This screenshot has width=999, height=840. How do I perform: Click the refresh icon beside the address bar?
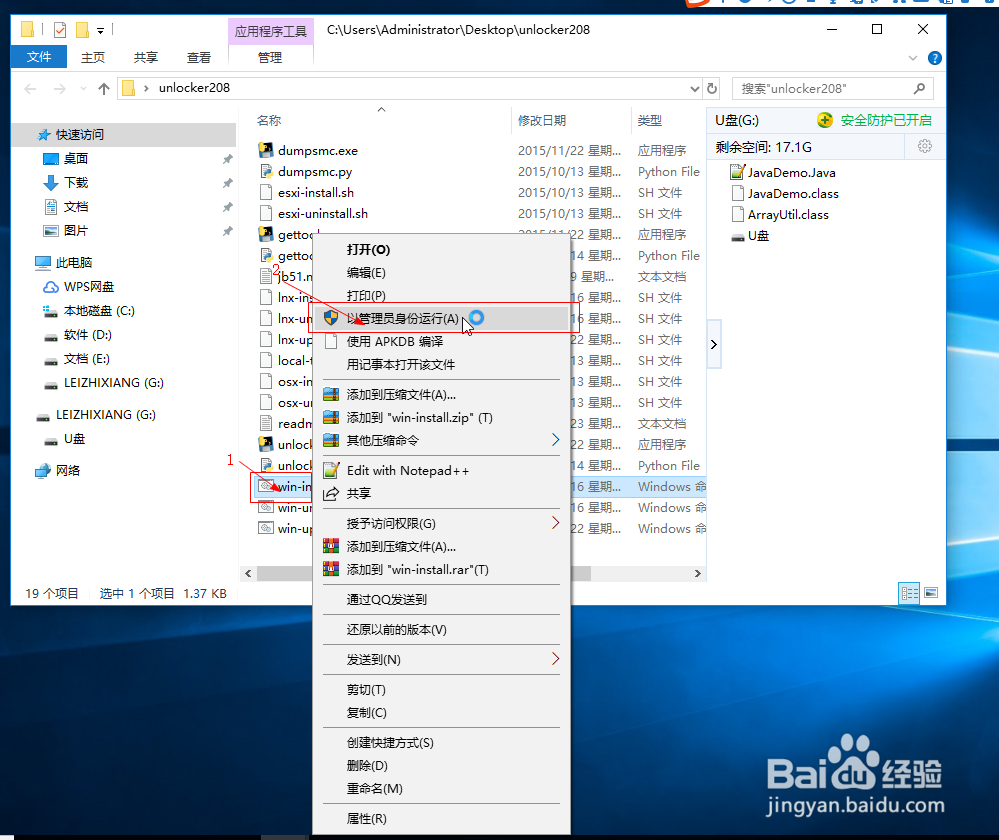point(711,88)
